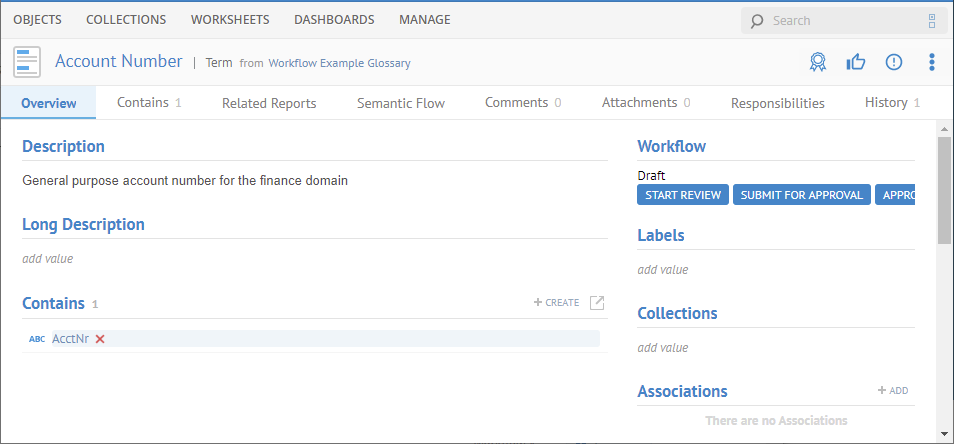Click the Account Number term document icon
This screenshot has width=954, height=444.
click(x=27, y=62)
